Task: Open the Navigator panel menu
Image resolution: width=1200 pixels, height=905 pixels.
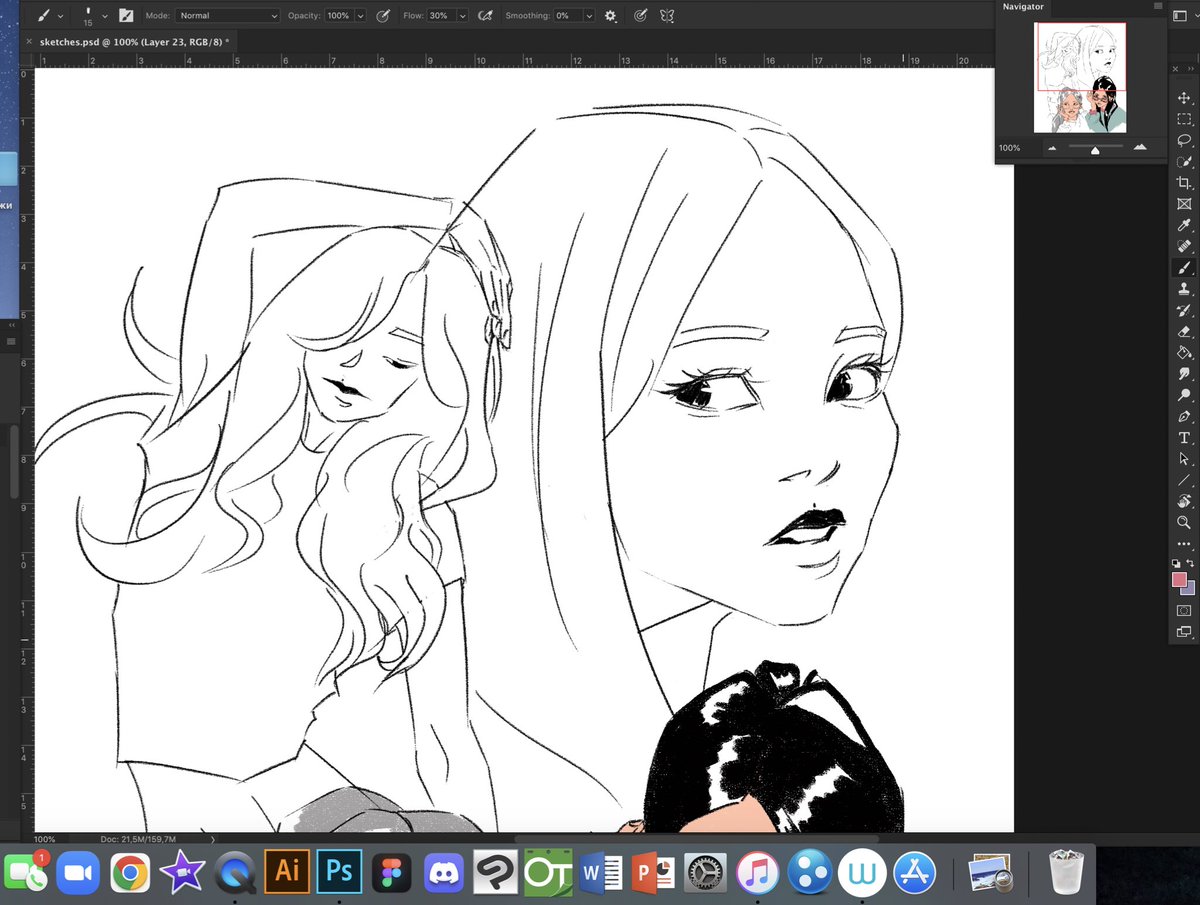Action: coord(1157,7)
